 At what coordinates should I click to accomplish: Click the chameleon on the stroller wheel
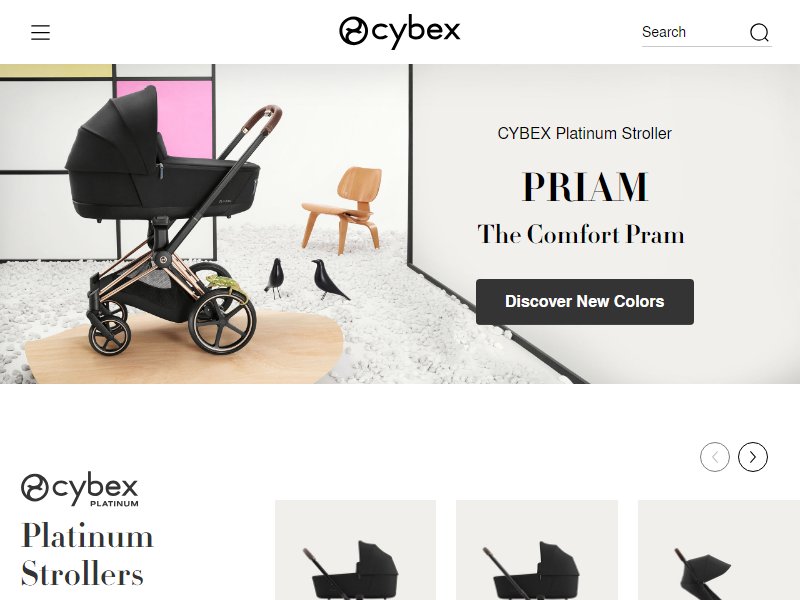(x=226, y=286)
